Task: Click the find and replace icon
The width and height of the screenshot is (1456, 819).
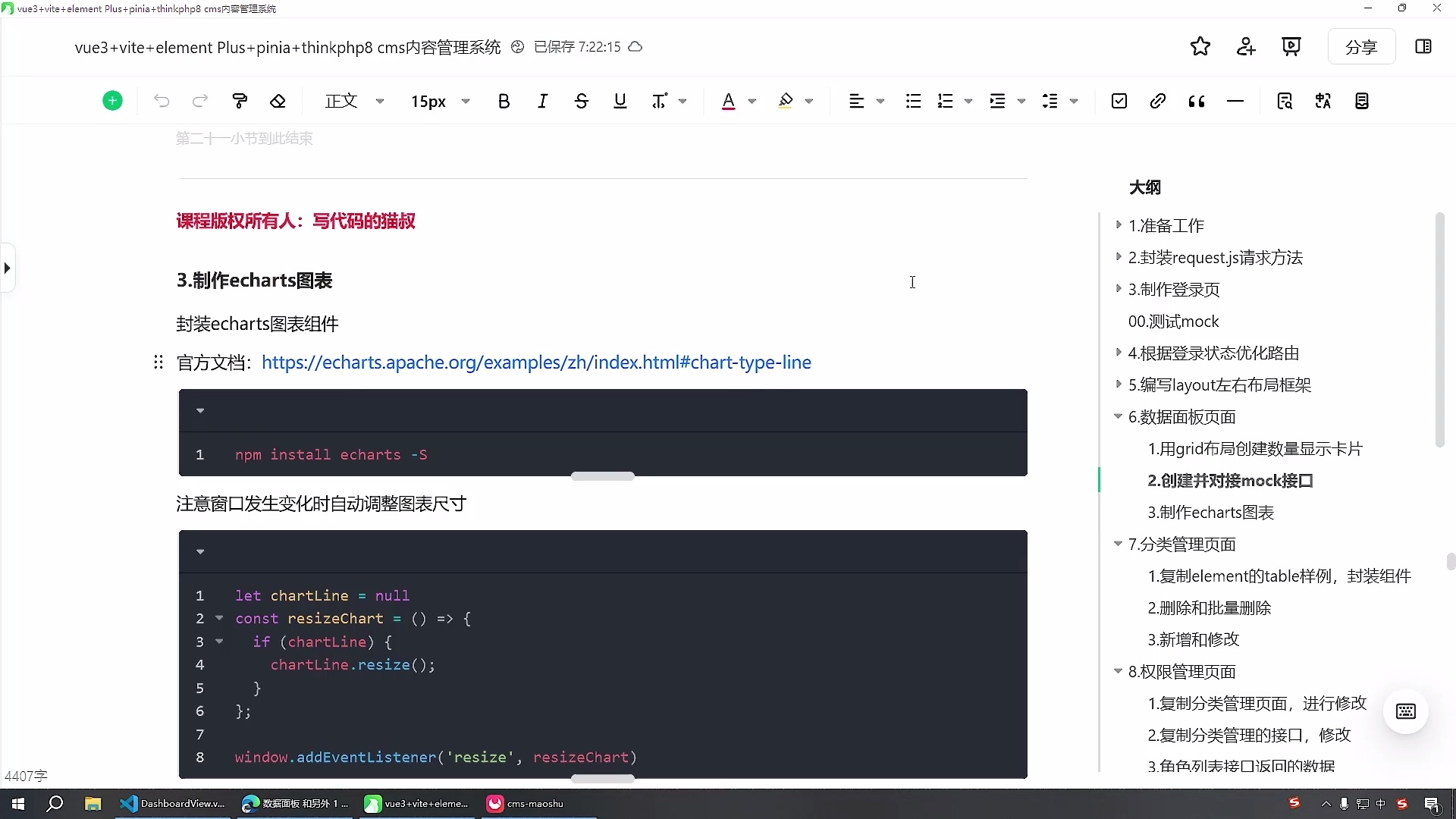Action: tap(1285, 101)
